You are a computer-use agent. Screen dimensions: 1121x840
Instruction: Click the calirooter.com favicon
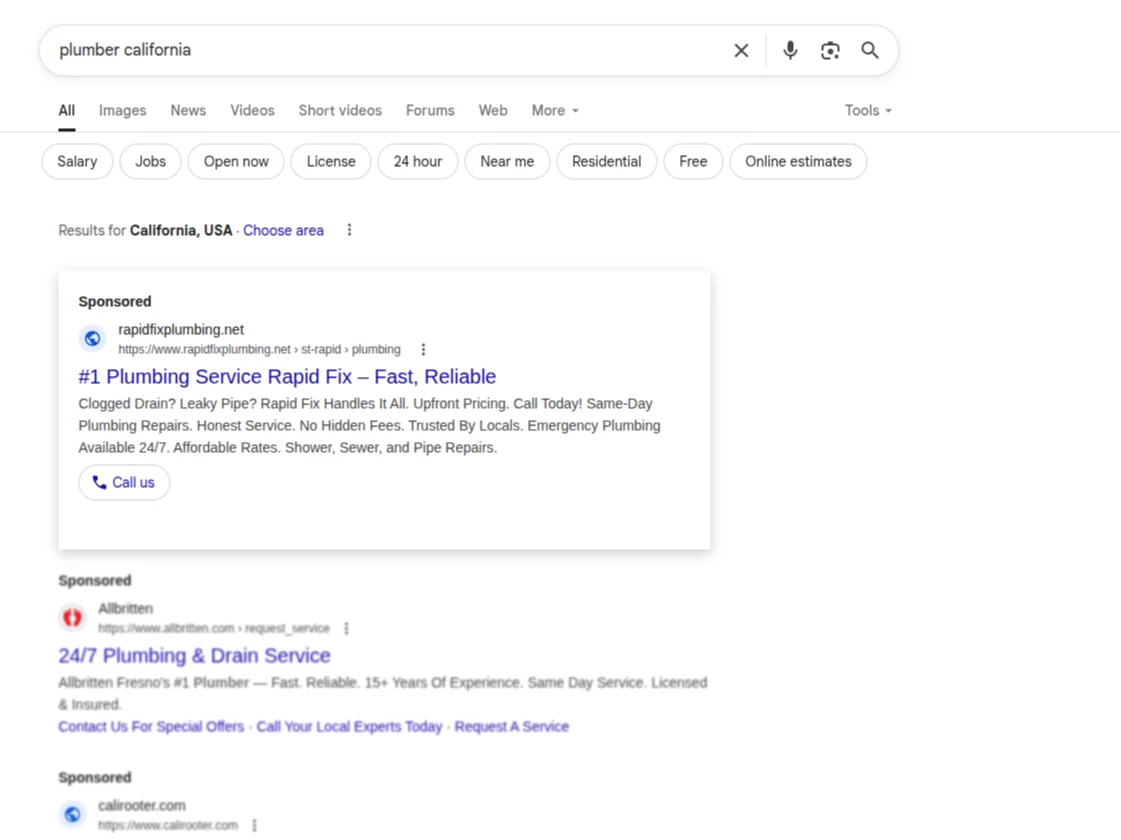pyautogui.click(x=72, y=814)
